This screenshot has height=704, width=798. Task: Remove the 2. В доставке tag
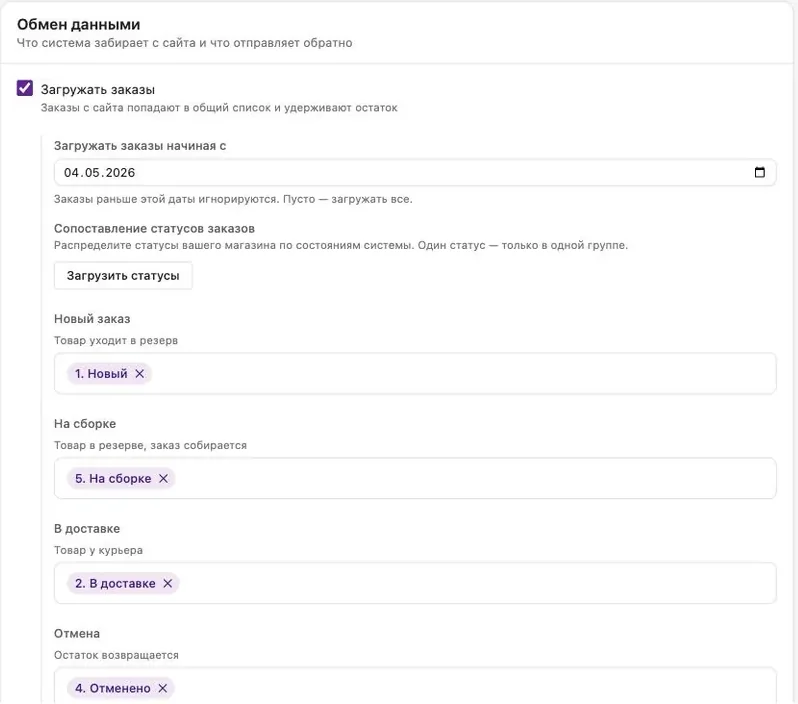[x=167, y=583]
